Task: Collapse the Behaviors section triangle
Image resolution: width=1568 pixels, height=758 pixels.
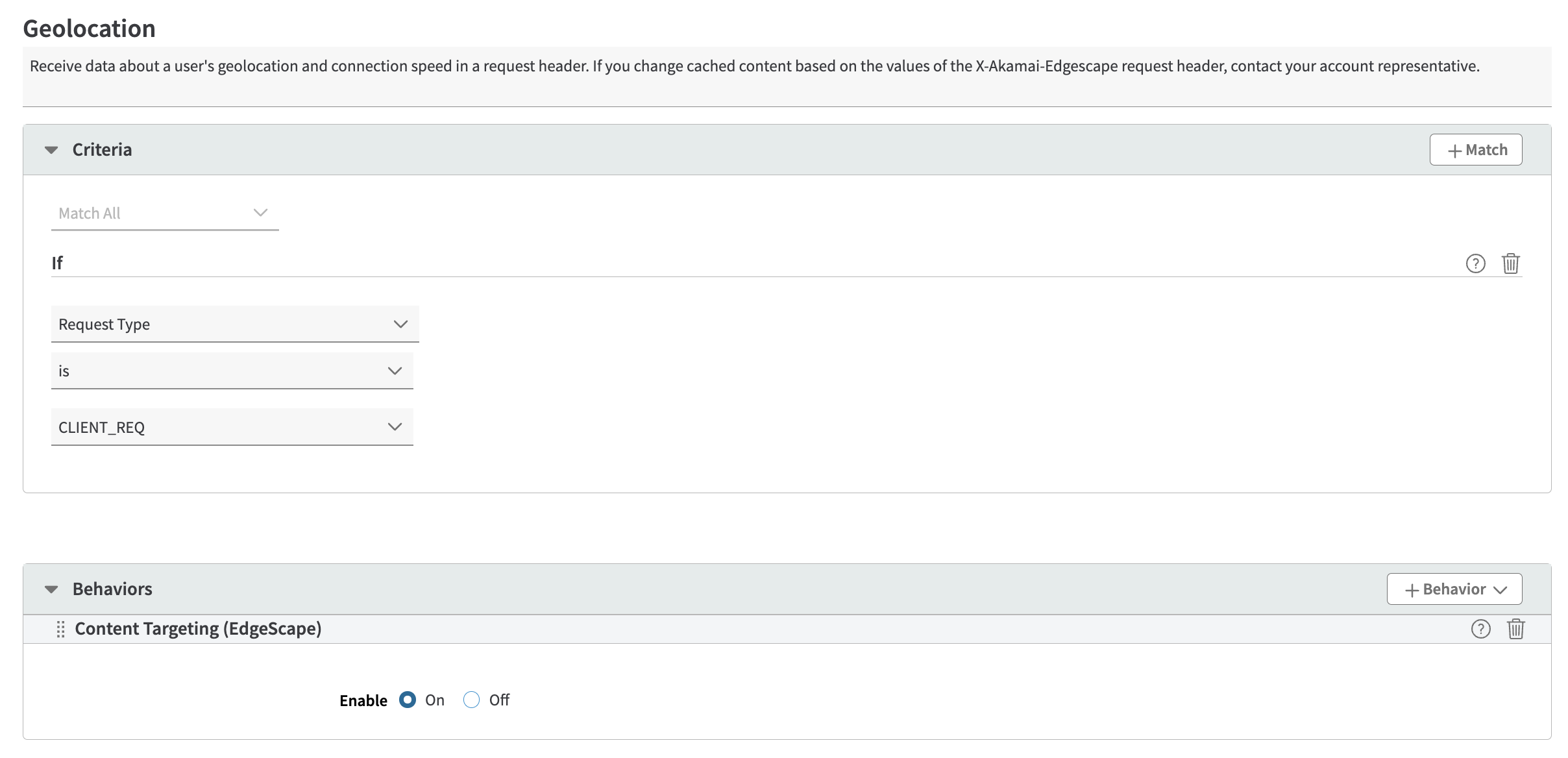Action: click(x=51, y=589)
